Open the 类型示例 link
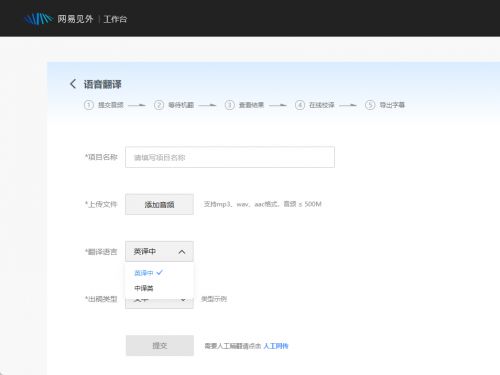The height and width of the screenshot is (375, 500). click(x=214, y=299)
